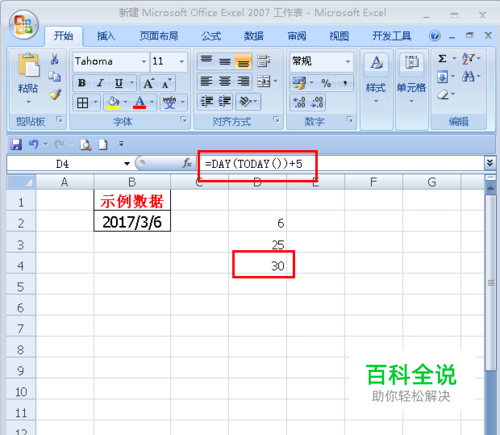The width and height of the screenshot is (500, 435).
Task: Open the 视图 View tab
Action: 339,36
